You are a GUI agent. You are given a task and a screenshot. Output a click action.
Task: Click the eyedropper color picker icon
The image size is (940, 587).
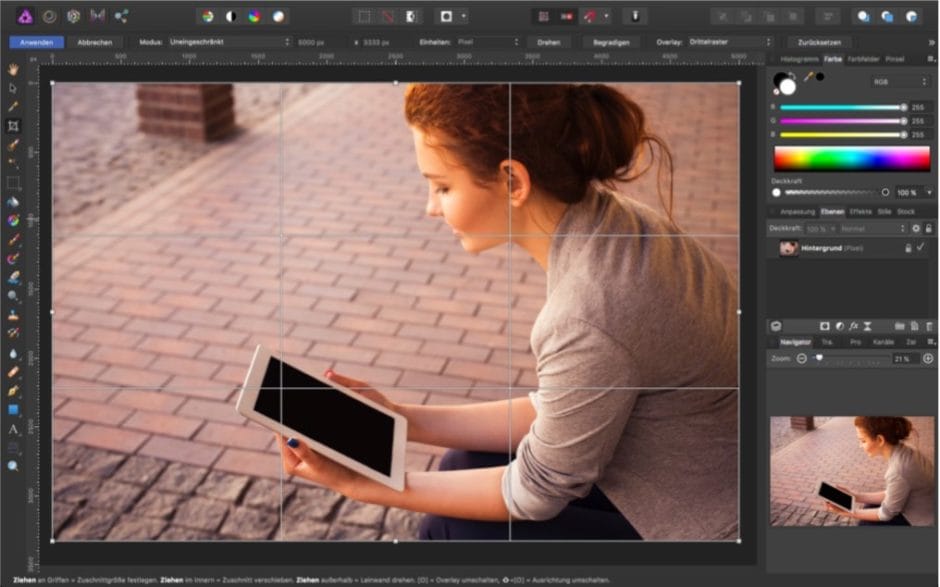tap(809, 76)
